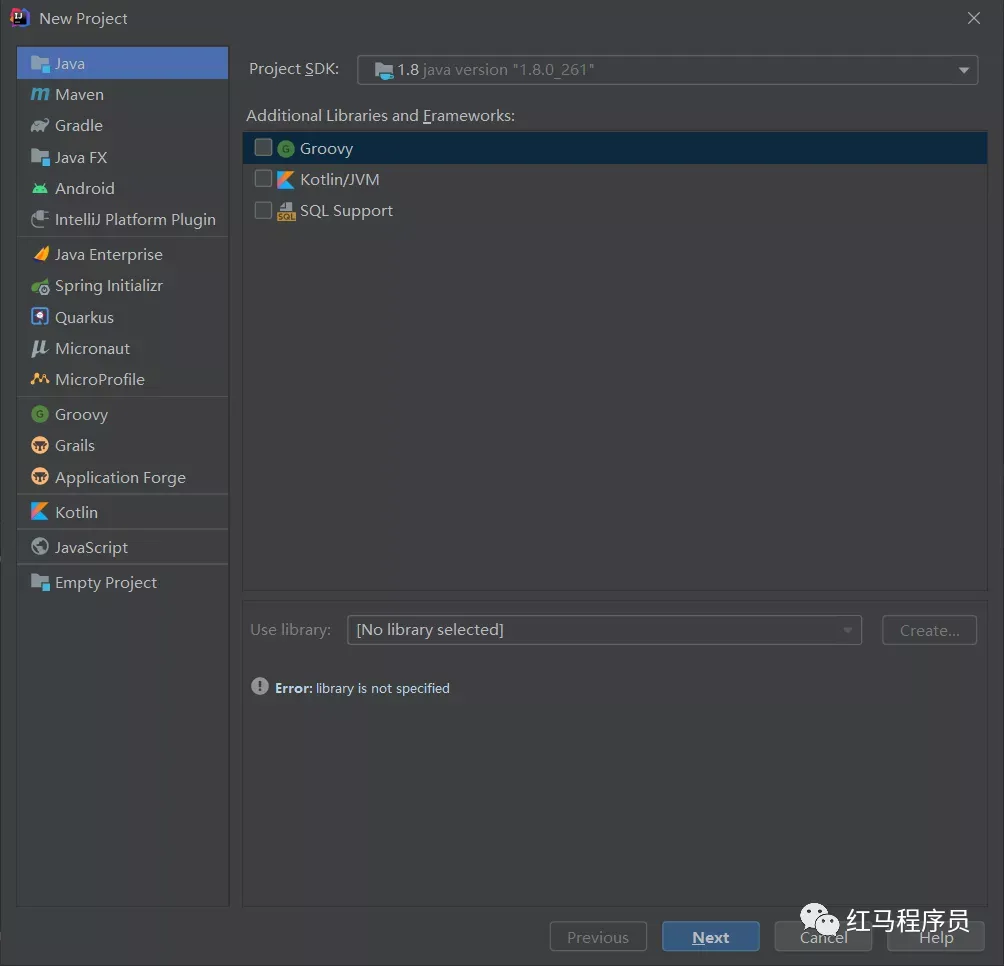
Task: Click the Spring Initializr leaf icon
Action: click(x=40, y=287)
